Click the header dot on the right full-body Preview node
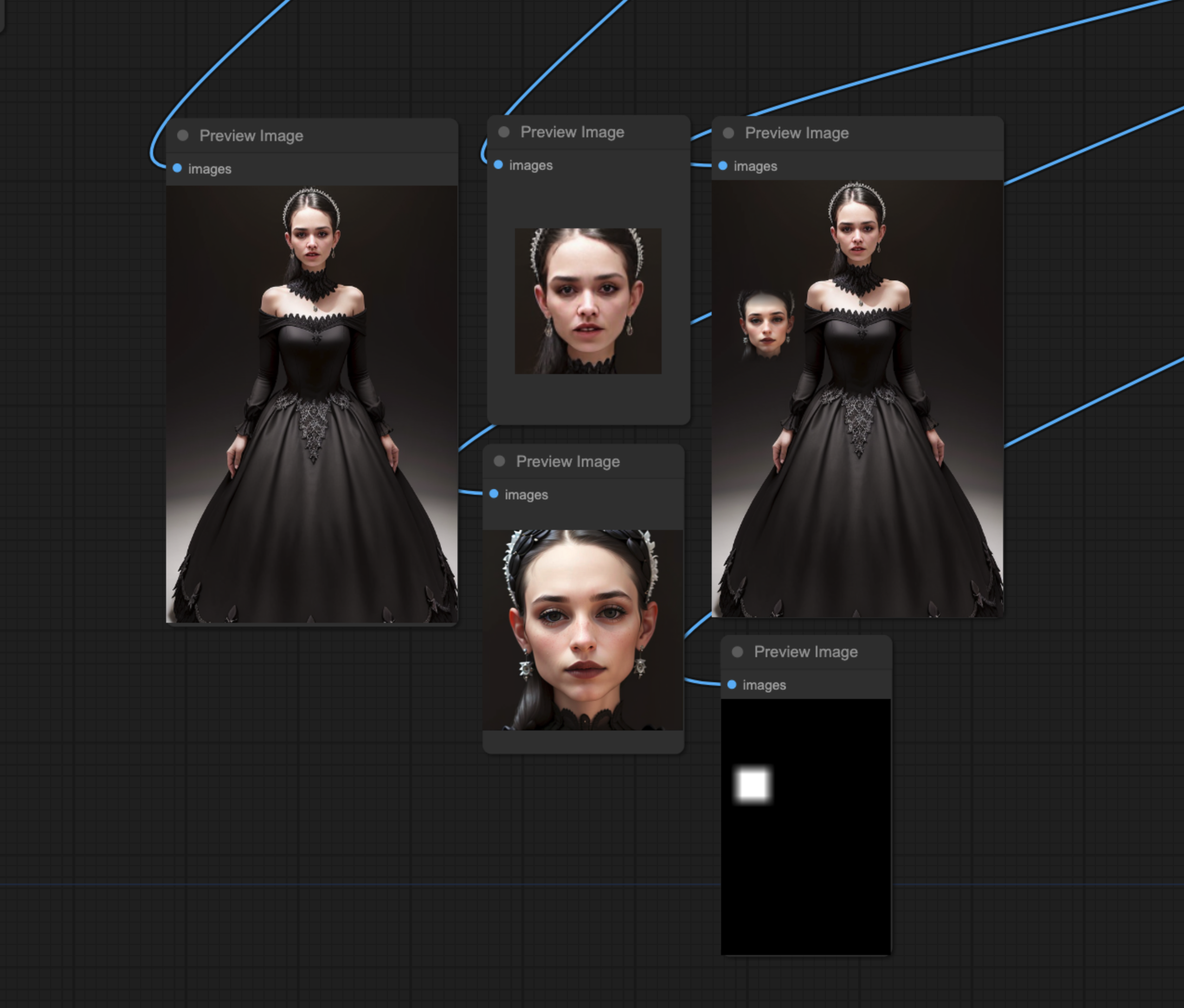This screenshot has height=1008, width=1184. 727,133
